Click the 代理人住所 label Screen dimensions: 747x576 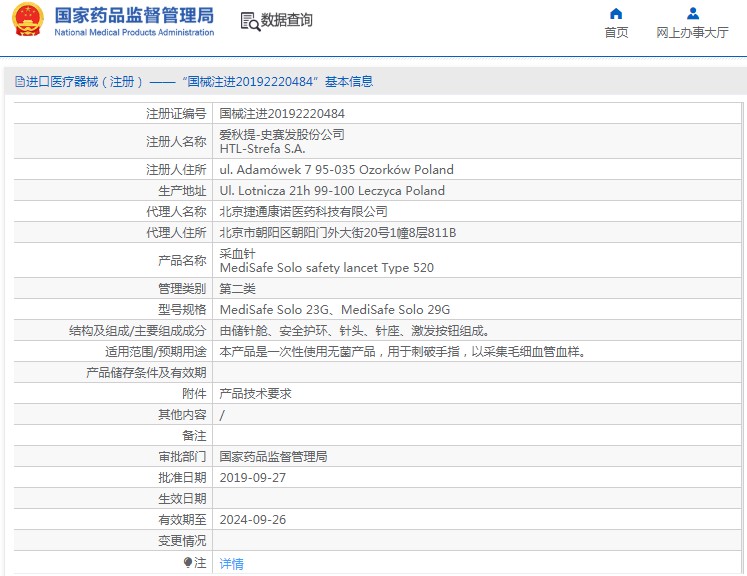(x=176, y=232)
